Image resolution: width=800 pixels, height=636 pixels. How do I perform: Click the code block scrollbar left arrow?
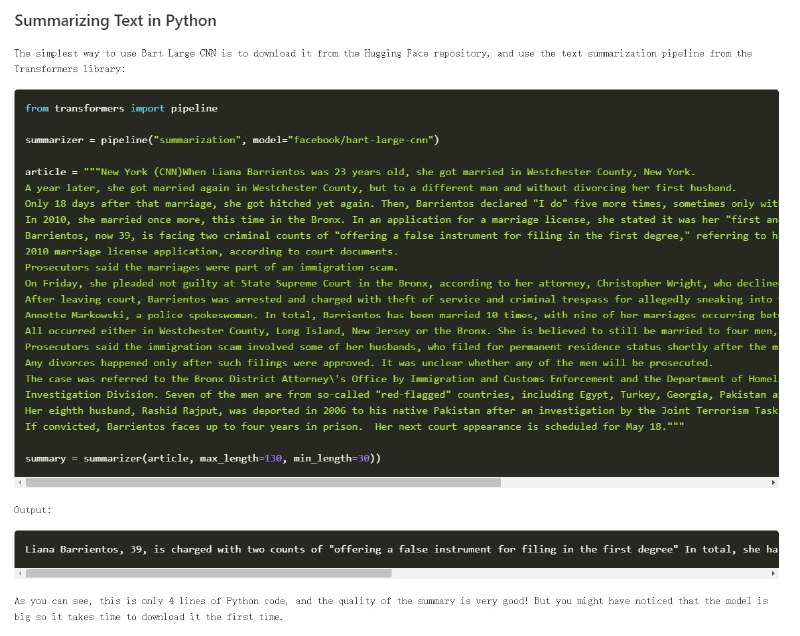(x=20, y=482)
